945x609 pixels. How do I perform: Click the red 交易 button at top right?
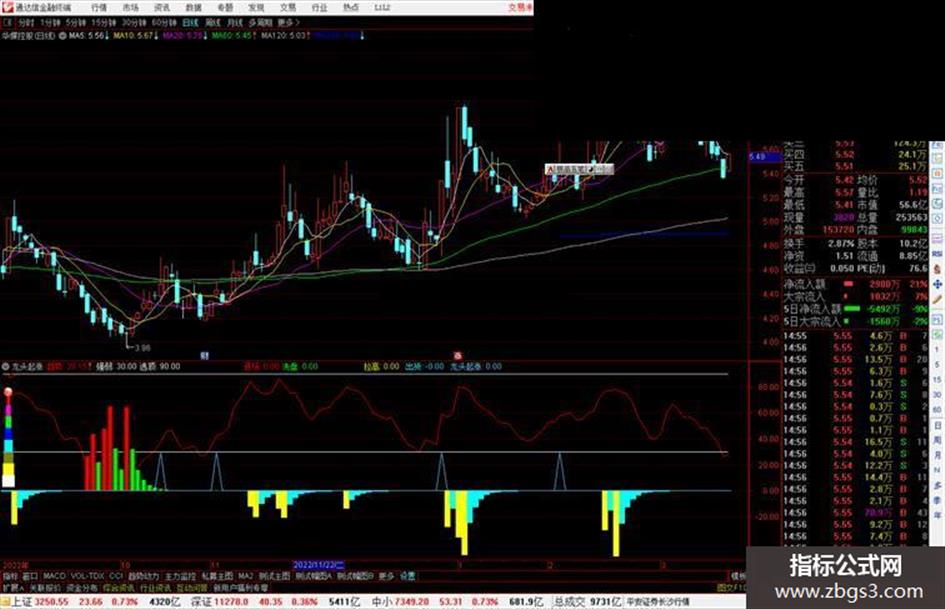(x=520, y=8)
